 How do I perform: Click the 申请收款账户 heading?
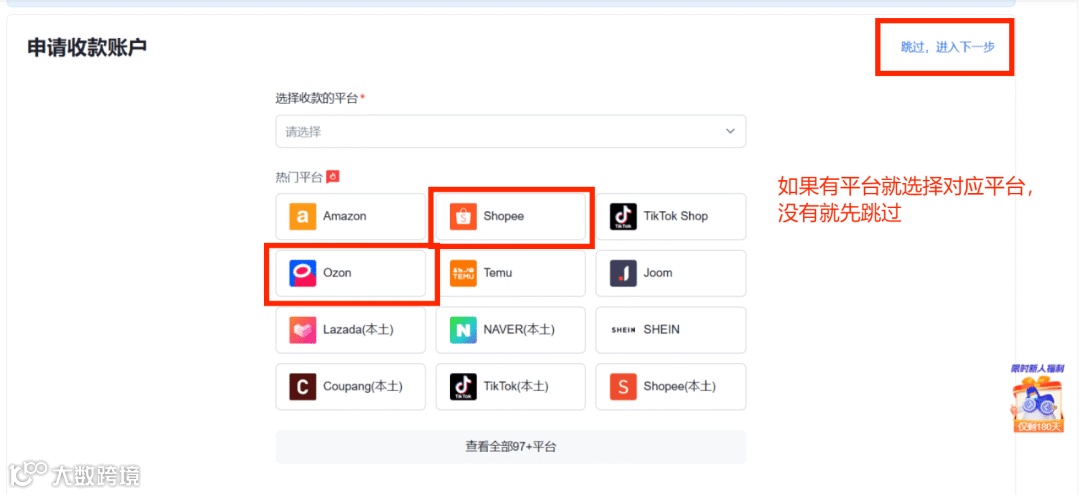pos(87,47)
